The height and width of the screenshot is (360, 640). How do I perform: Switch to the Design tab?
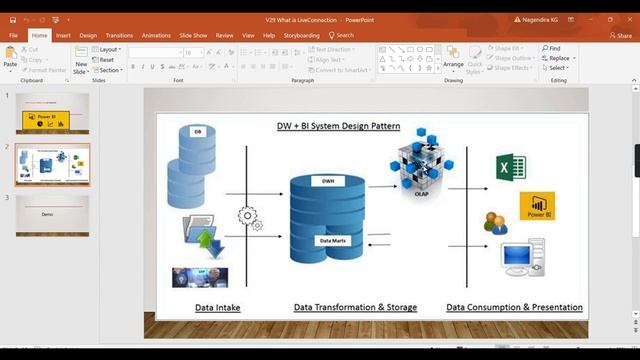(88, 36)
